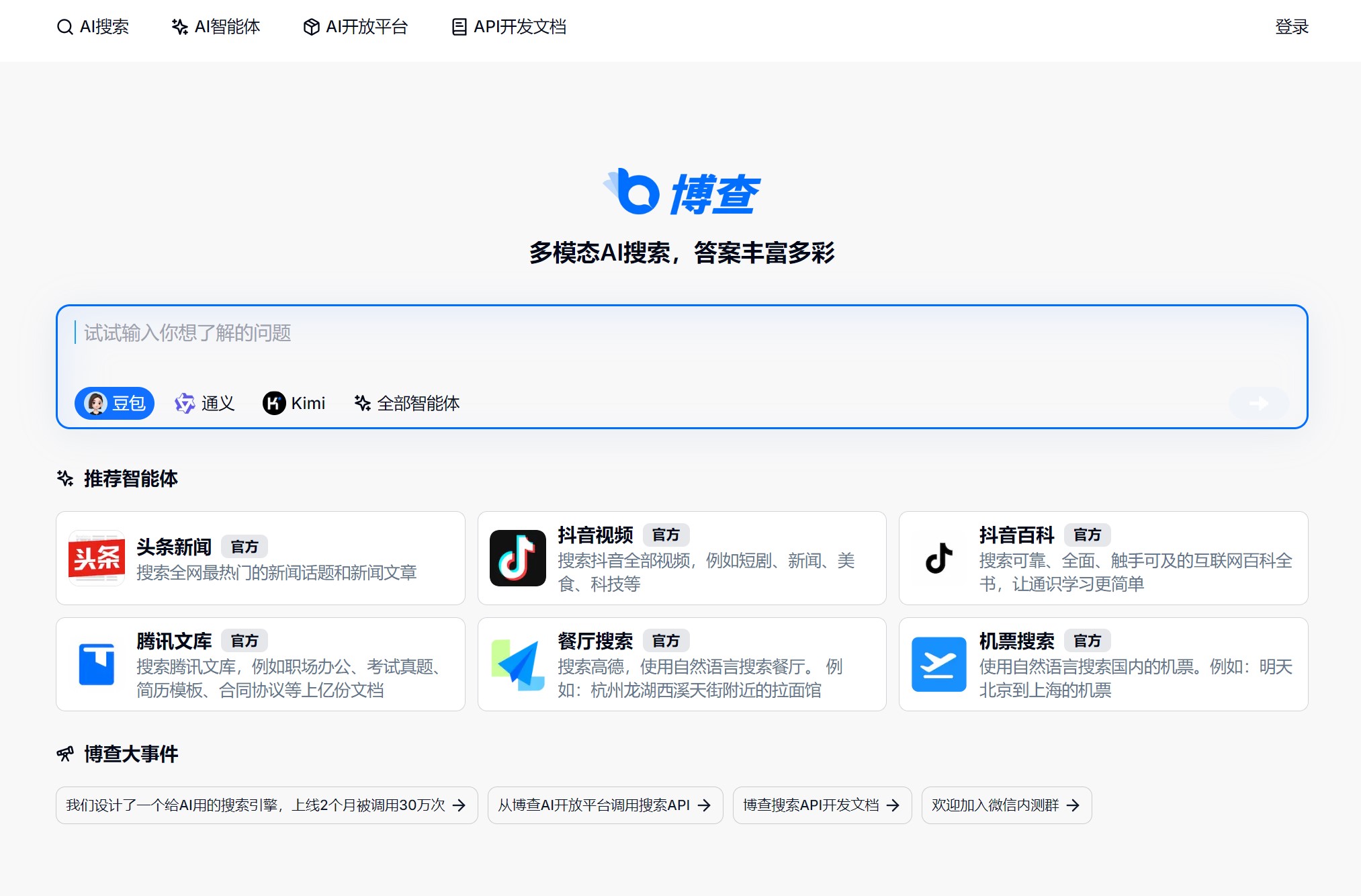
Task: Switch the model to 通义
Action: click(x=205, y=403)
